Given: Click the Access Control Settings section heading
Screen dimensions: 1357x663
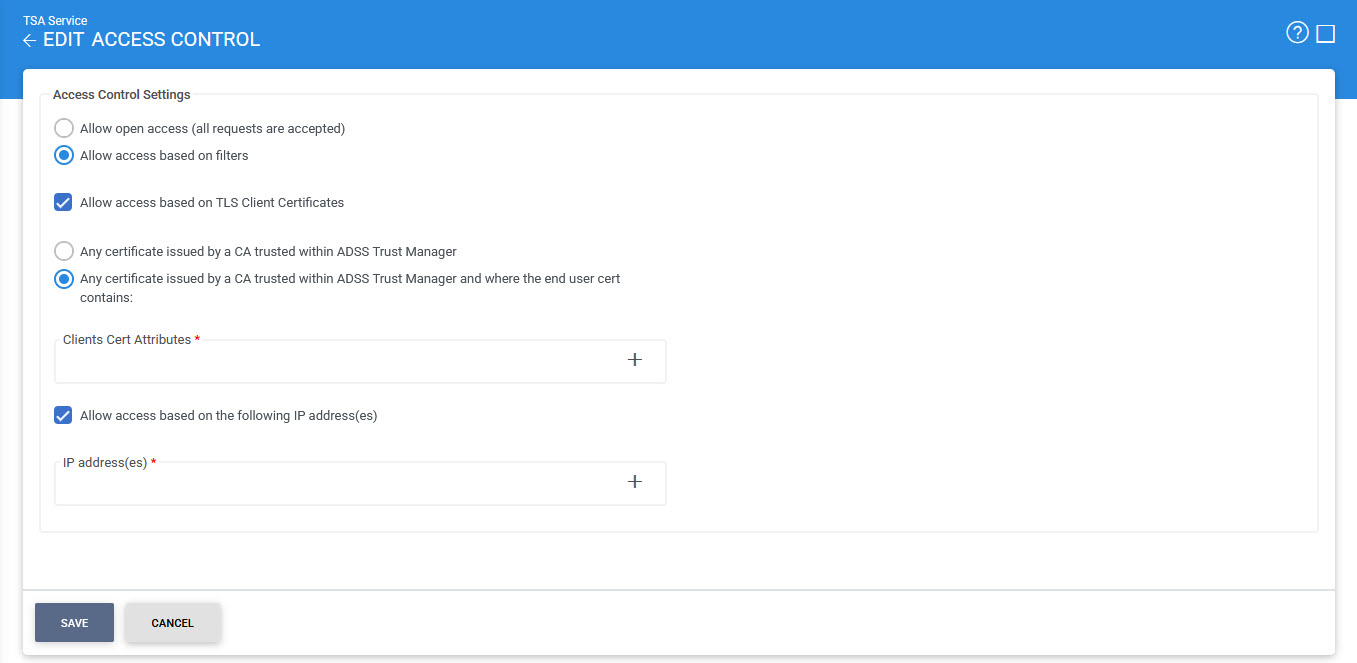Looking at the screenshot, I should tap(121, 95).
